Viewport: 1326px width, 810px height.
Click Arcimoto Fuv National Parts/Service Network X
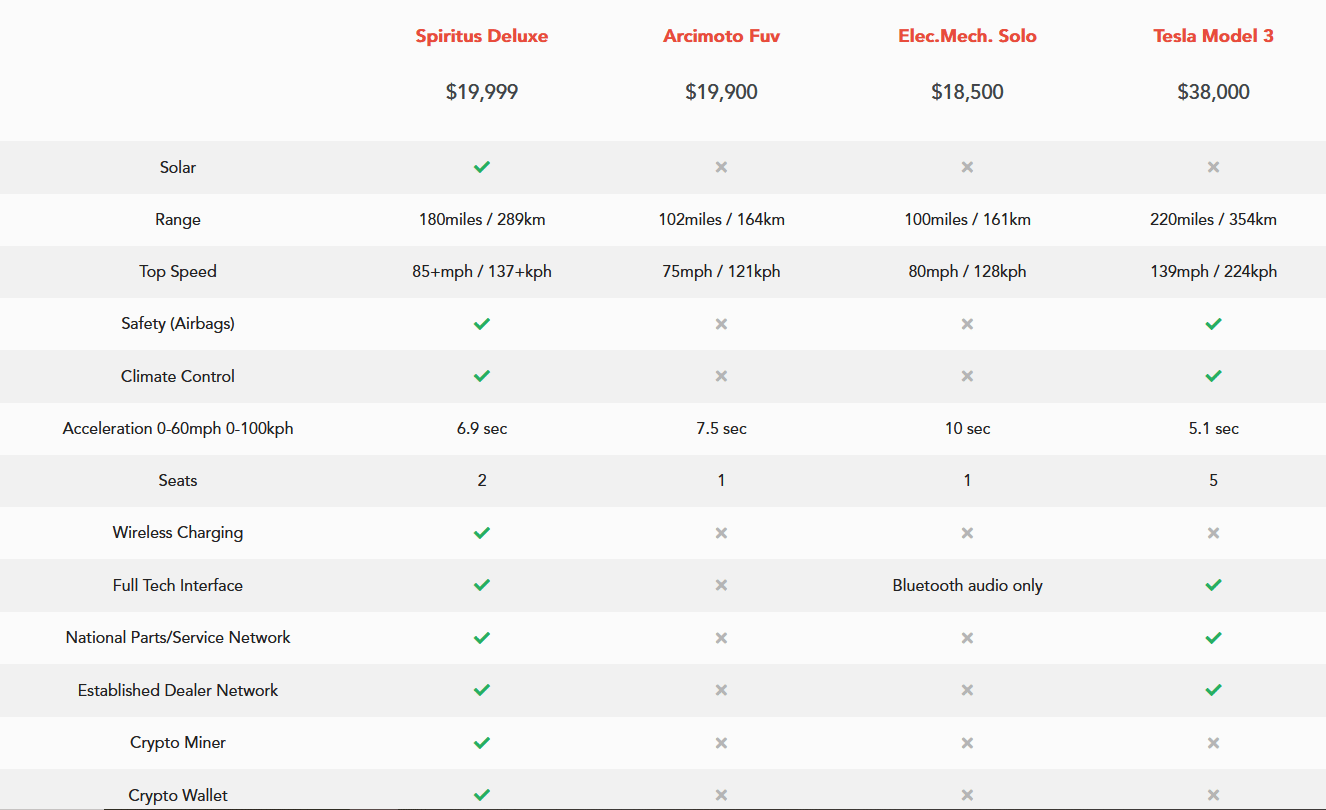click(x=721, y=637)
